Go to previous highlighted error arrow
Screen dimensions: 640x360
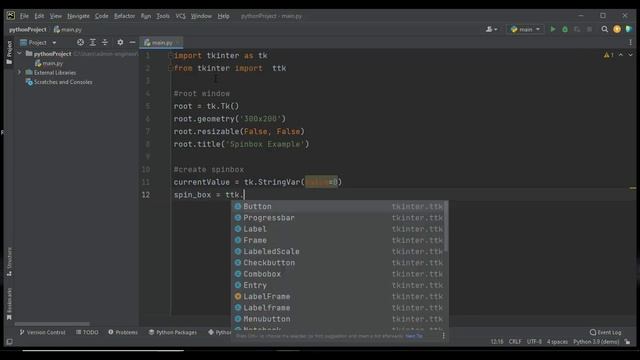pyautogui.click(x=621, y=55)
